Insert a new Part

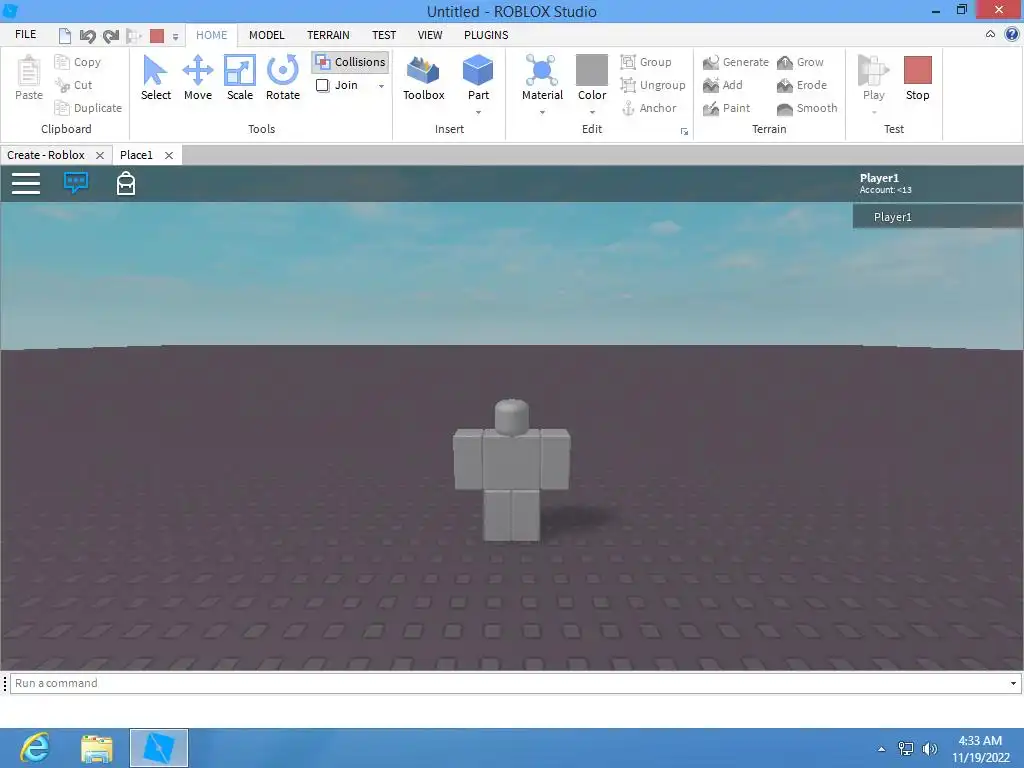pos(478,78)
